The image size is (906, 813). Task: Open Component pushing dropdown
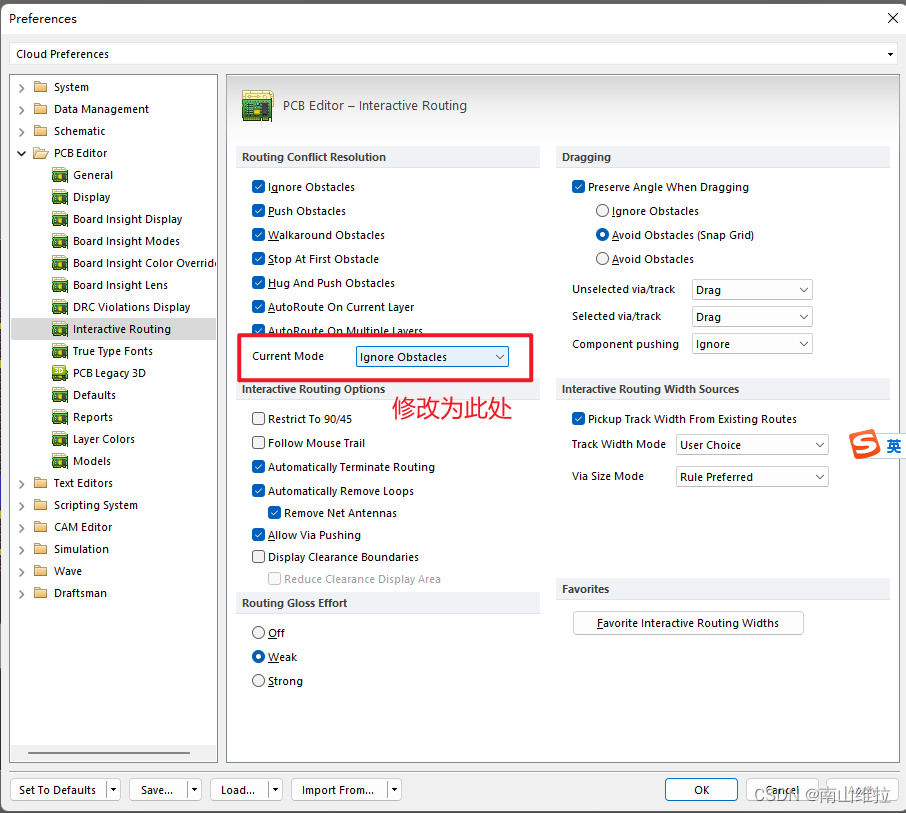(x=752, y=344)
